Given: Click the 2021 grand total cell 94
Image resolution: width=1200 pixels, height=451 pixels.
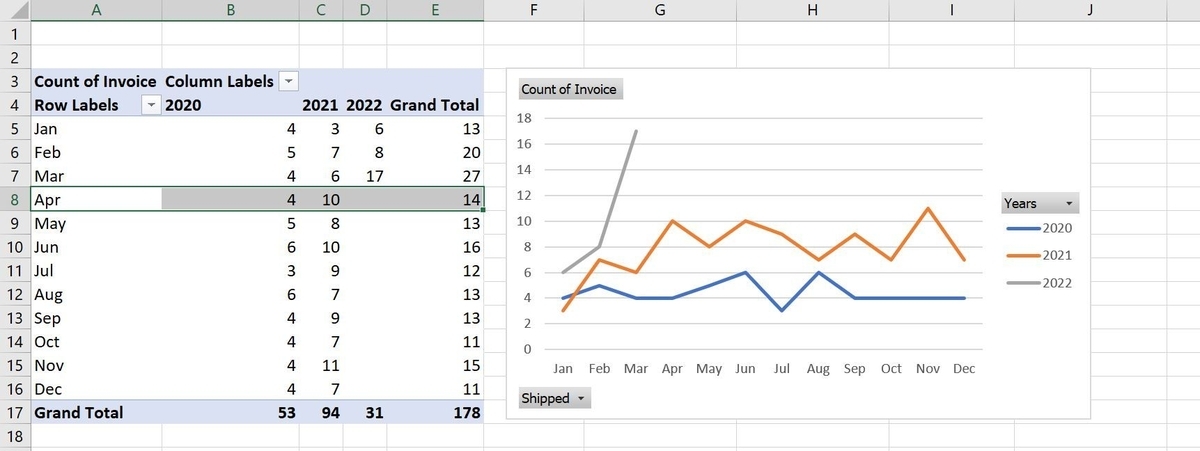Looking at the screenshot, I should tap(321, 412).
